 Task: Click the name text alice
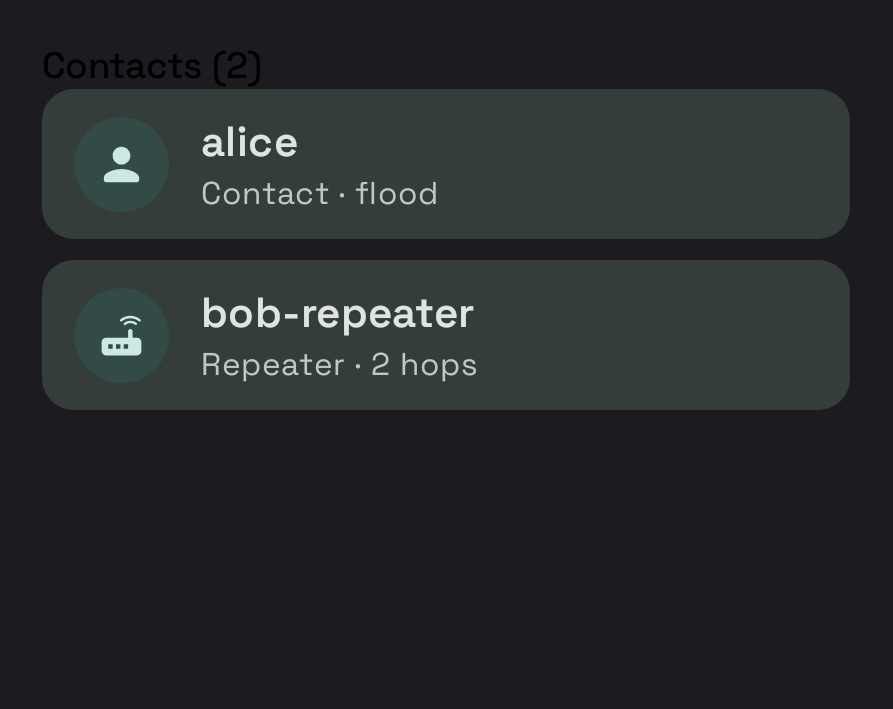(x=249, y=142)
